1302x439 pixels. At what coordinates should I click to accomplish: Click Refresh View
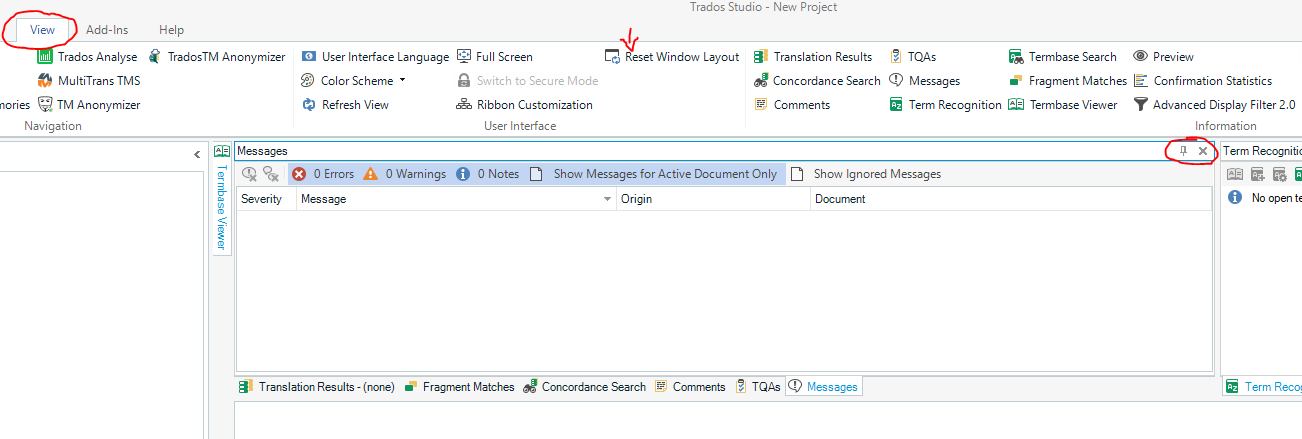click(x=345, y=105)
